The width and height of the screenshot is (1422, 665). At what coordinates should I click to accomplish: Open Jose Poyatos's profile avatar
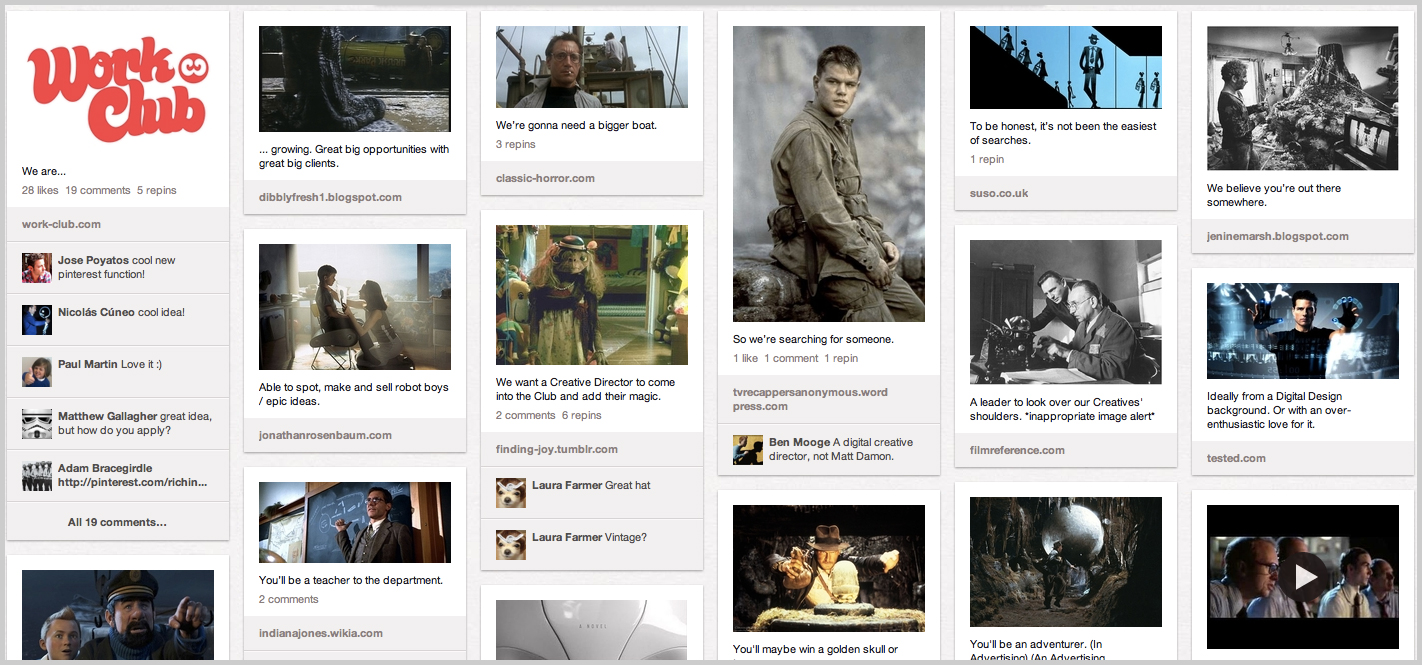coord(36,267)
